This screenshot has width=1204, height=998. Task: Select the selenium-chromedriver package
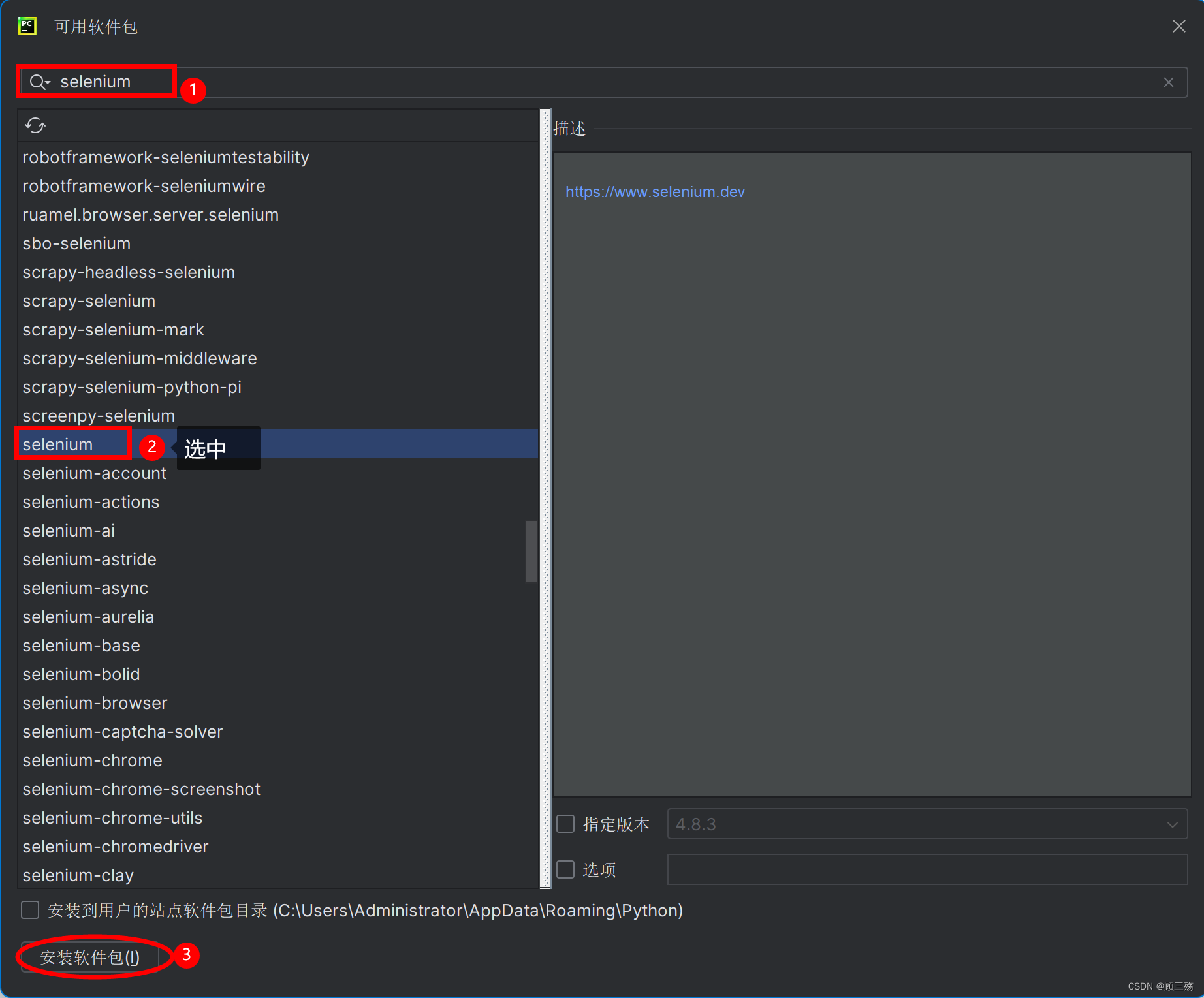pyautogui.click(x=278, y=847)
